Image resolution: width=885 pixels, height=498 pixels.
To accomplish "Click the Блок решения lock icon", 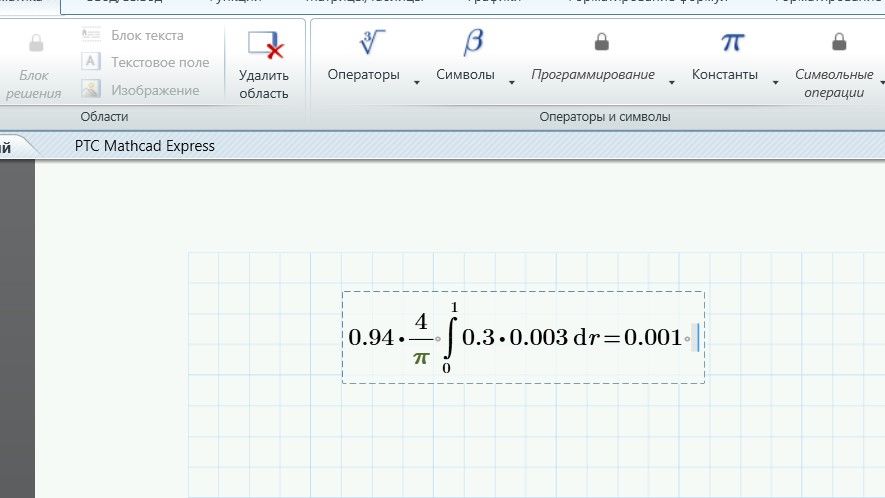I will click(36, 44).
